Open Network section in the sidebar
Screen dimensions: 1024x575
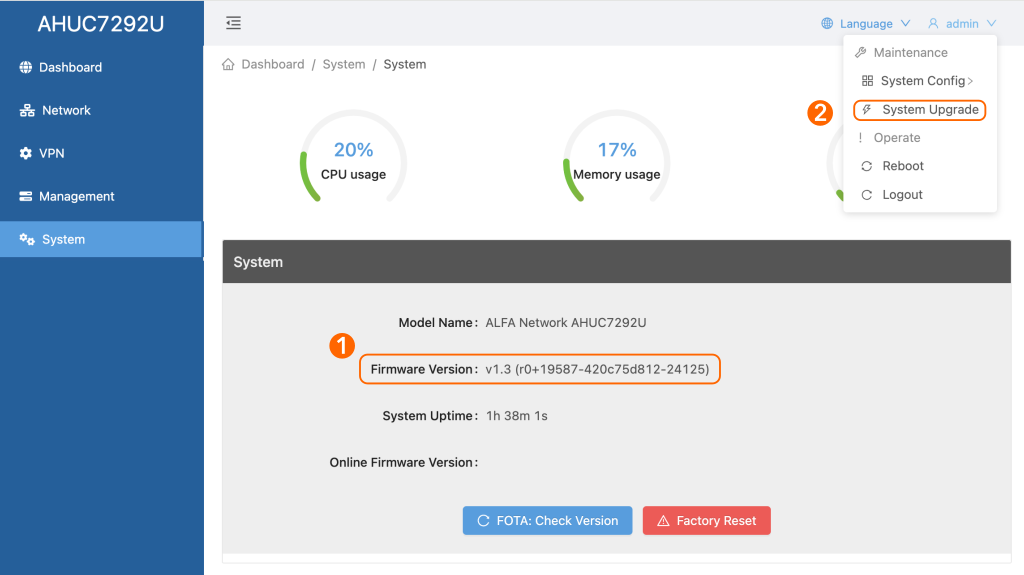(x=102, y=110)
